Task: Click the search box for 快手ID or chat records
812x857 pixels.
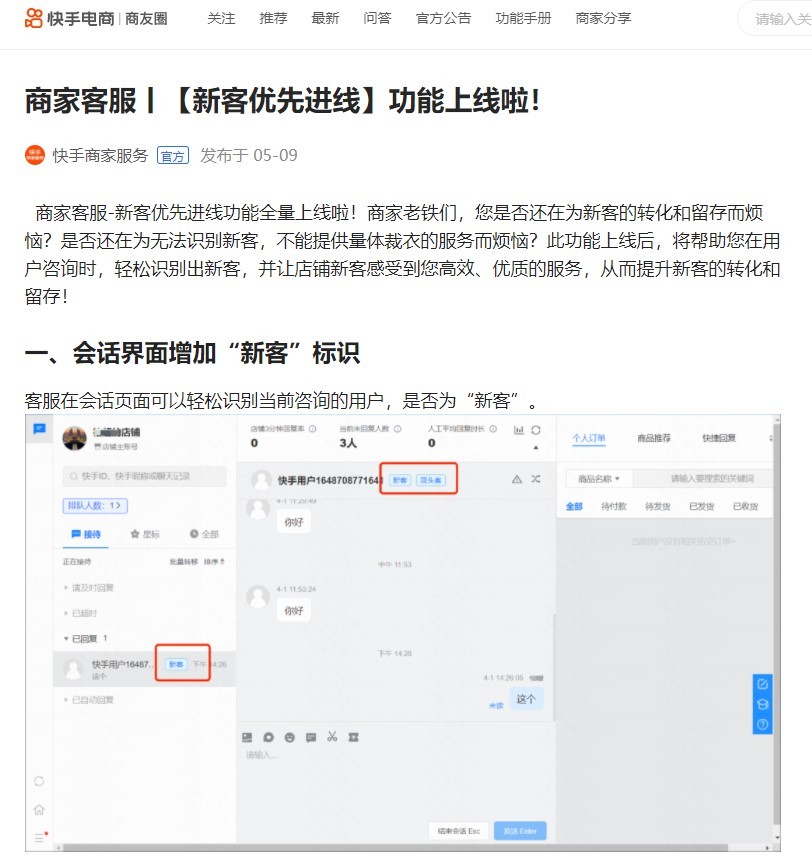Action: pyautogui.click(x=145, y=476)
